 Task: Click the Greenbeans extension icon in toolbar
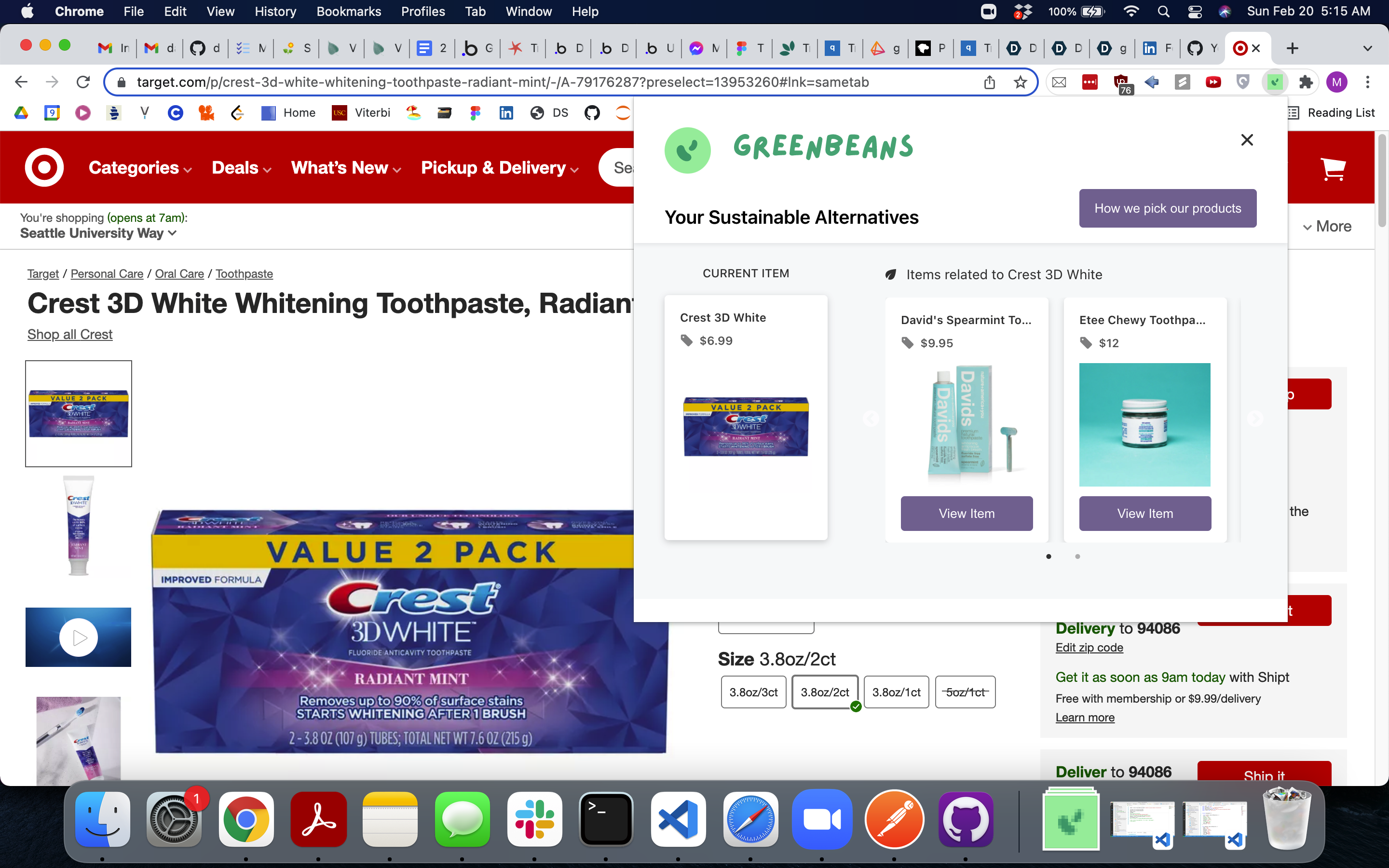pos(1274,82)
